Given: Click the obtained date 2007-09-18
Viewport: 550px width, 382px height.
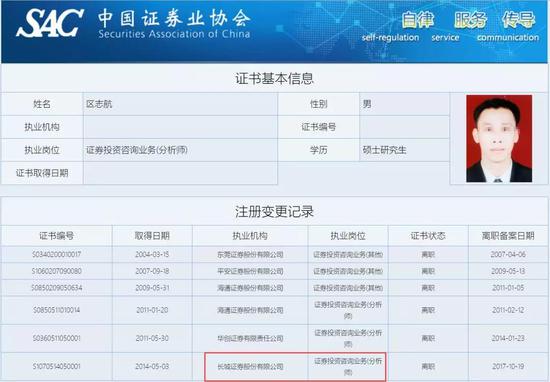Looking at the screenshot, I should point(152,271).
